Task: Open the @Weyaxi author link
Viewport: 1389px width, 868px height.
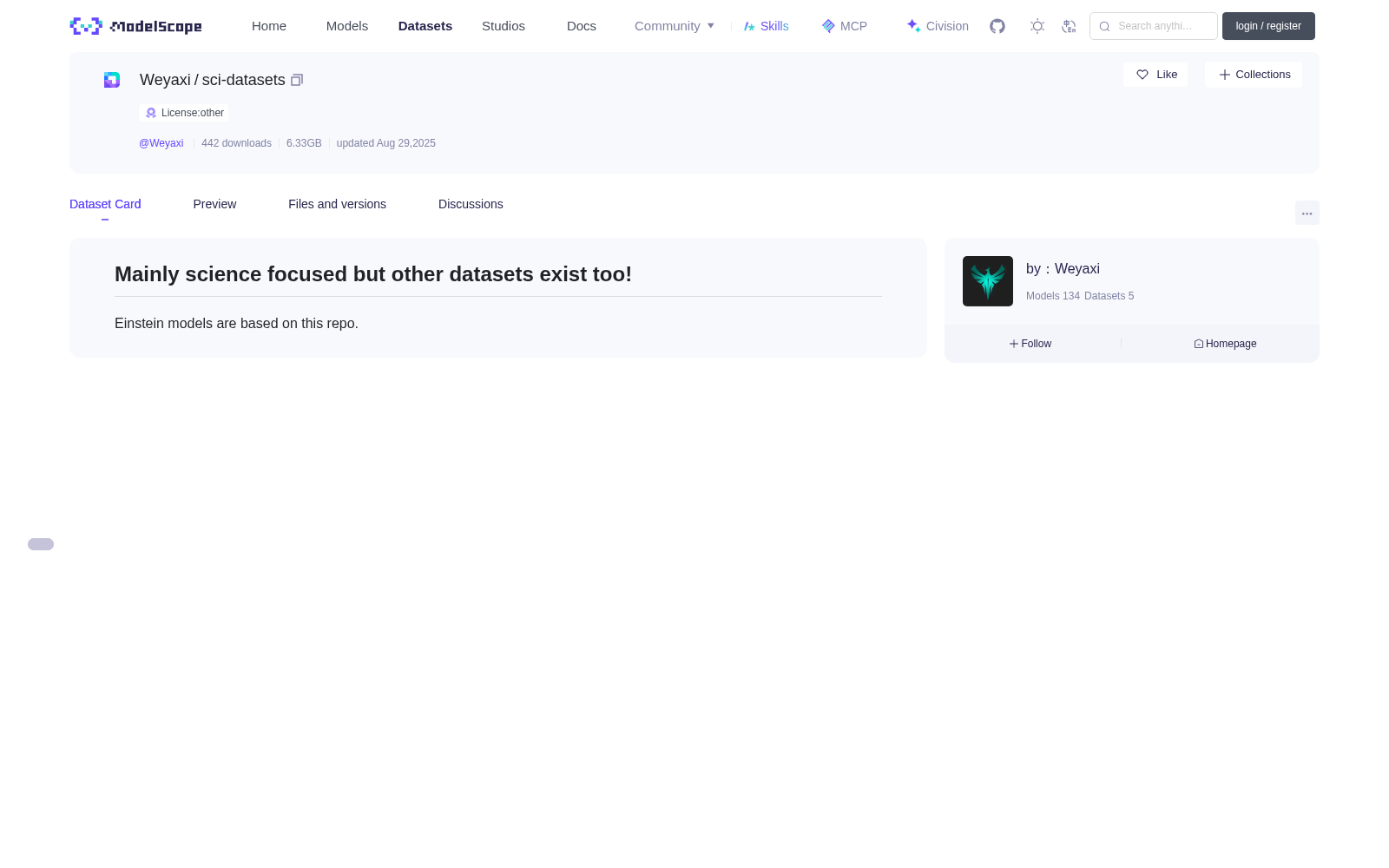Action: [161, 143]
